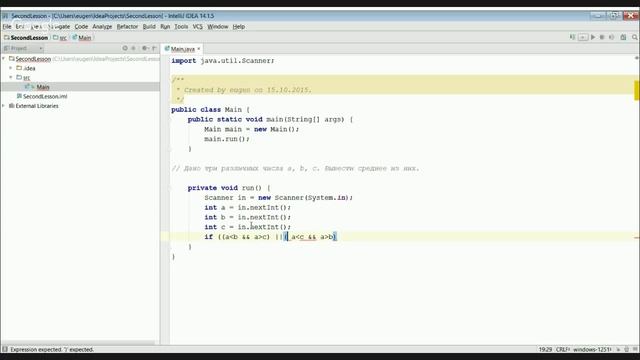Image resolution: width=640 pixels, height=360 pixels.
Task: Open Project Structure toolbar icon
Action: click(623, 37)
